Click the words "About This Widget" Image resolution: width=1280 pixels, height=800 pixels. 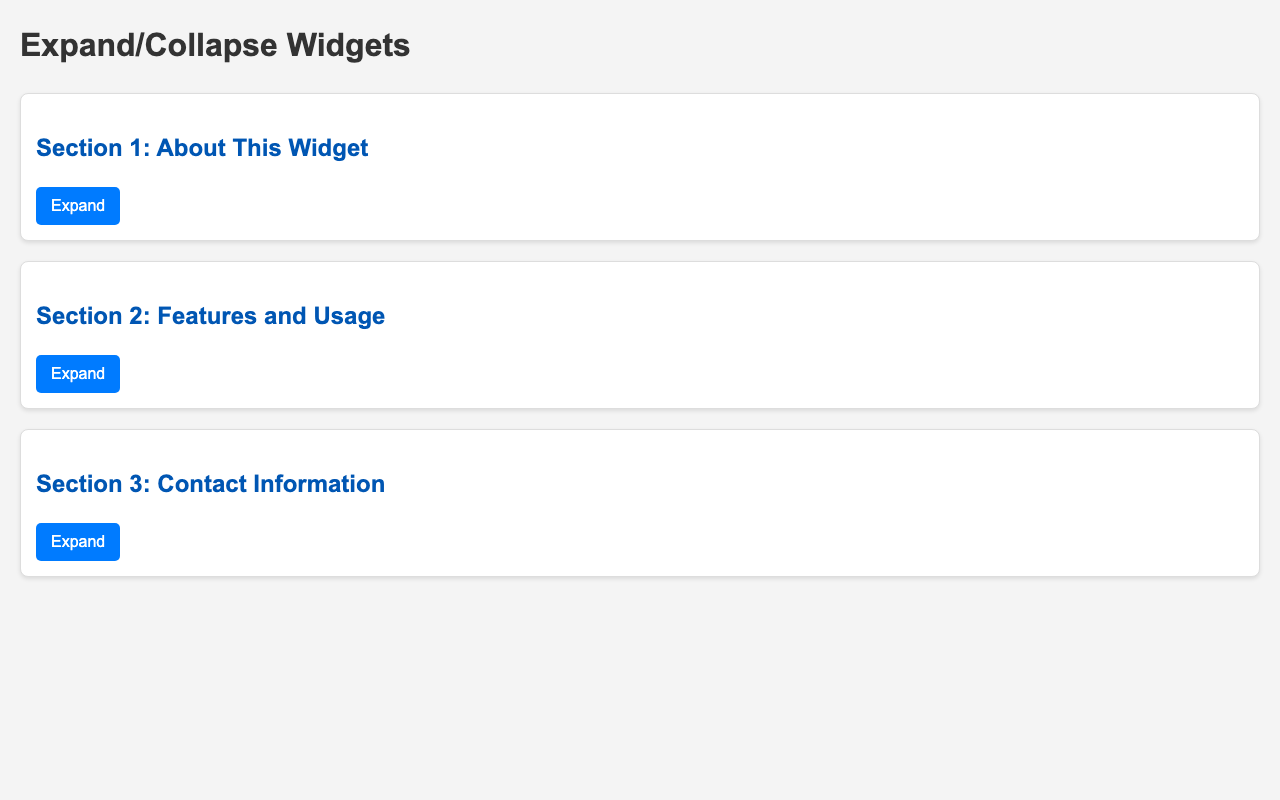click(x=262, y=148)
